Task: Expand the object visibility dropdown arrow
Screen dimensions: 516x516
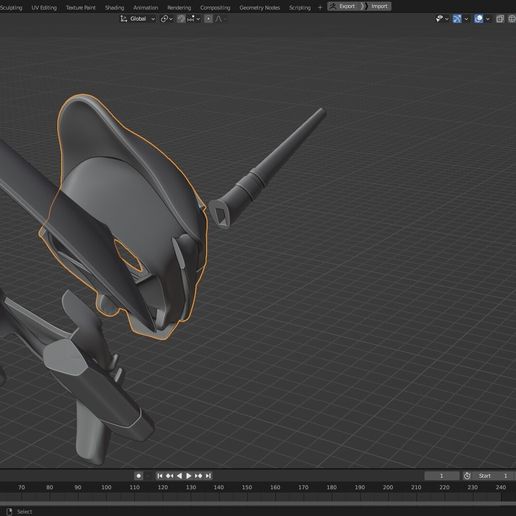Action: click(x=447, y=19)
